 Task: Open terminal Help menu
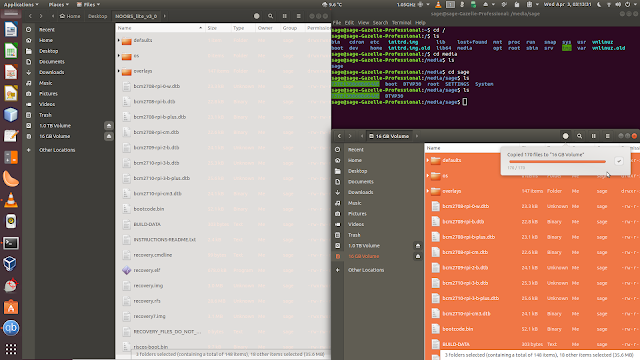420,22
